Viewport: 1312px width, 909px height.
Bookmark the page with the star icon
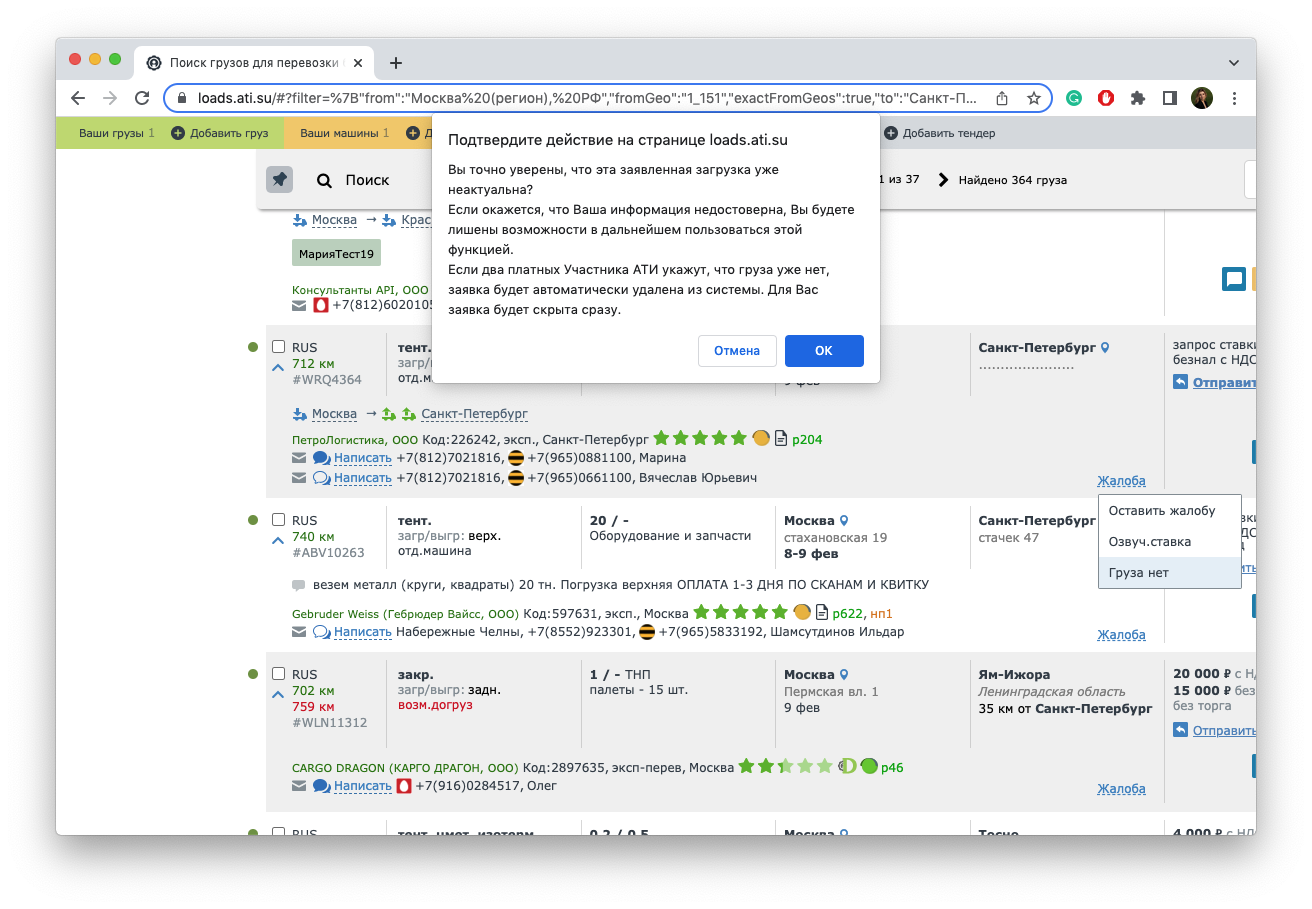click(1034, 98)
